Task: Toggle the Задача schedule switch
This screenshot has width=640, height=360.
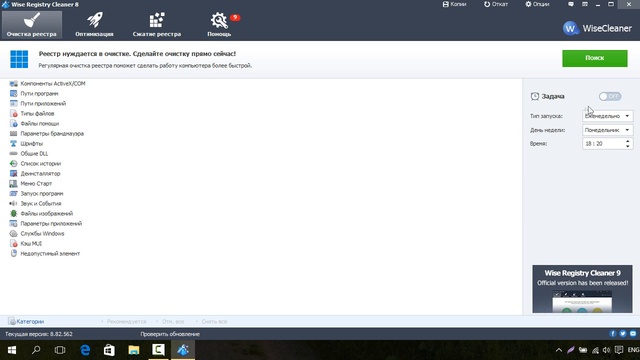Action: tap(610, 96)
